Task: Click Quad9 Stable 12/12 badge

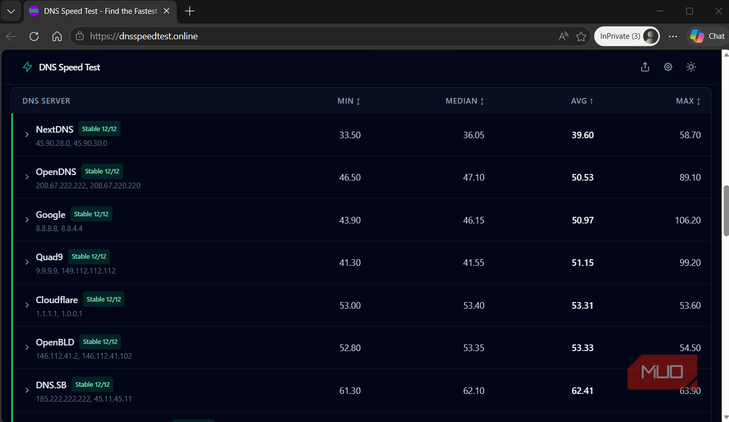Action: (x=89, y=256)
